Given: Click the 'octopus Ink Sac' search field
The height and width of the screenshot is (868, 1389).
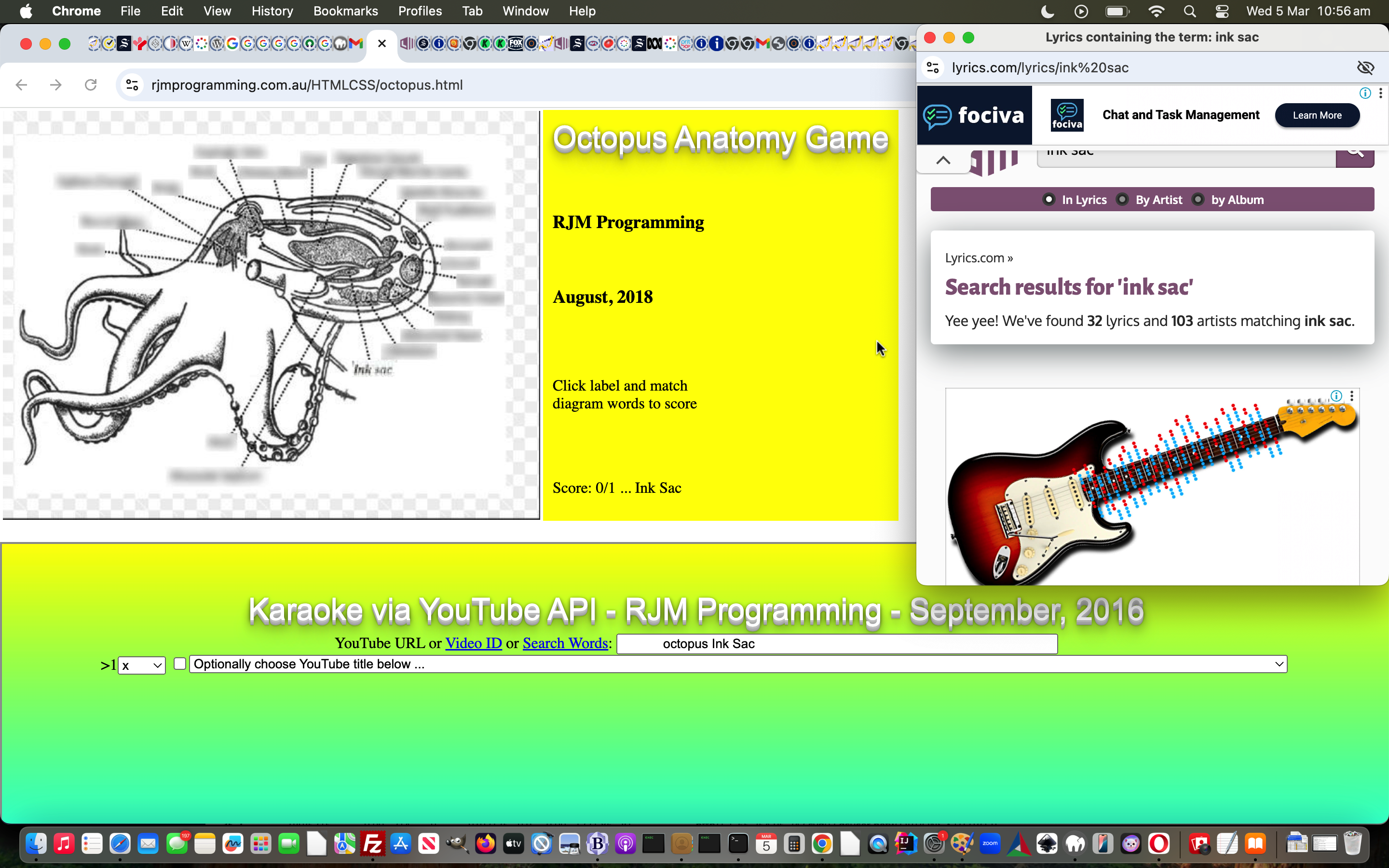Looking at the screenshot, I should (836, 644).
